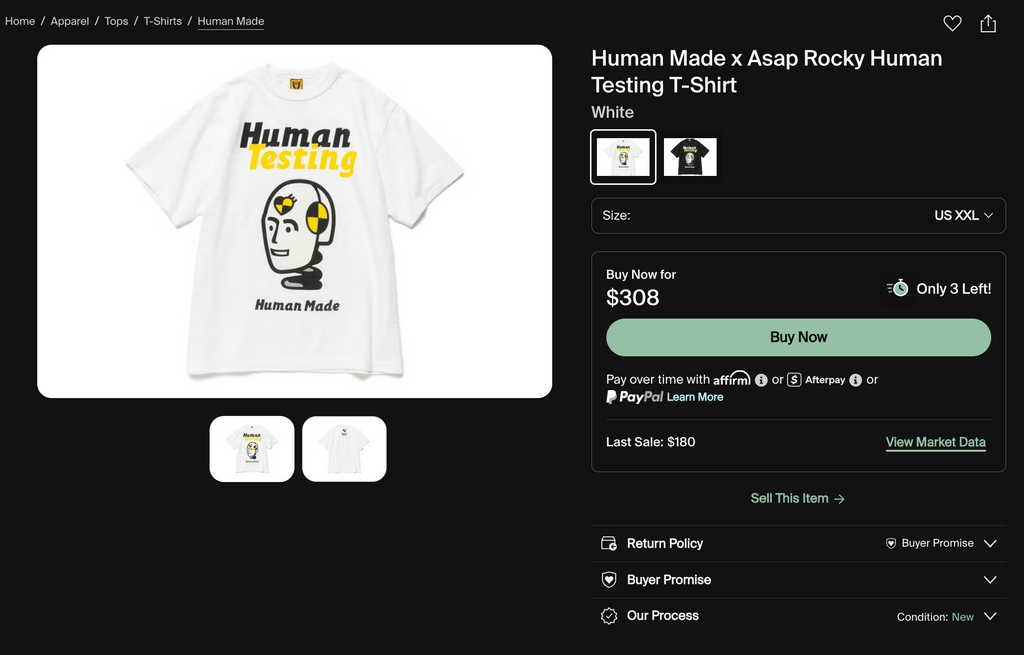Click the Our Process verified badge icon

609,616
